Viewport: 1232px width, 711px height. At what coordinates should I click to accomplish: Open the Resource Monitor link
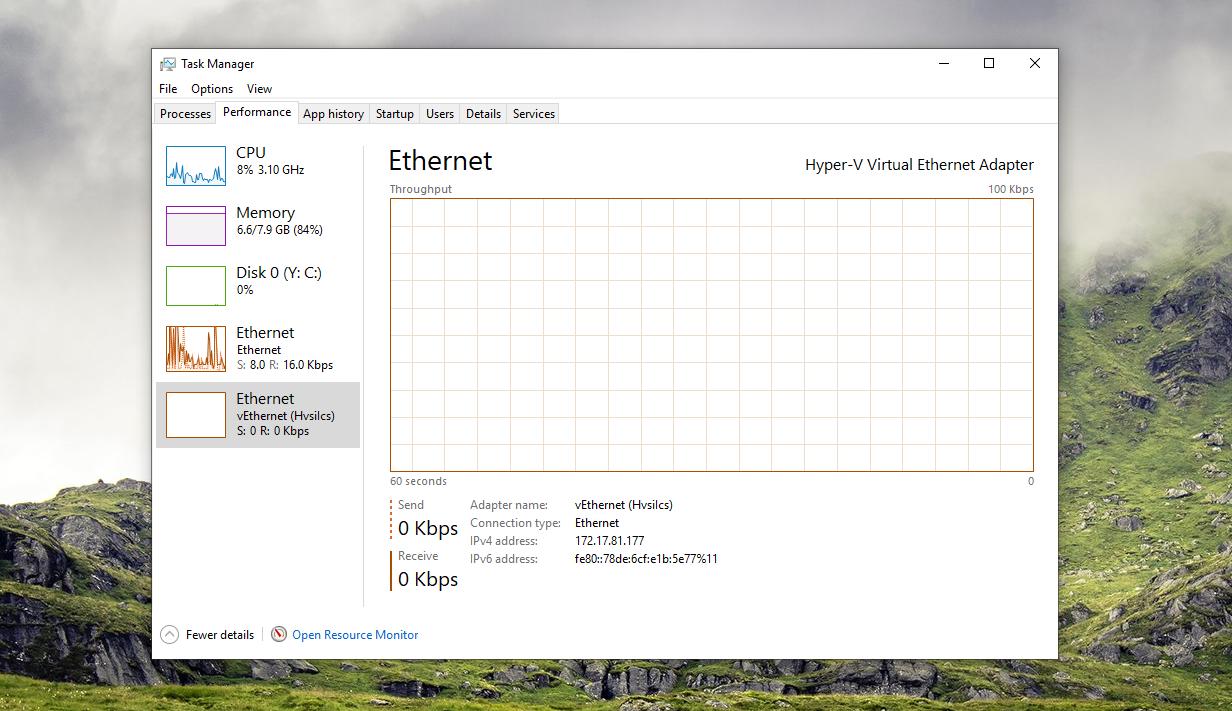[x=355, y=635]
